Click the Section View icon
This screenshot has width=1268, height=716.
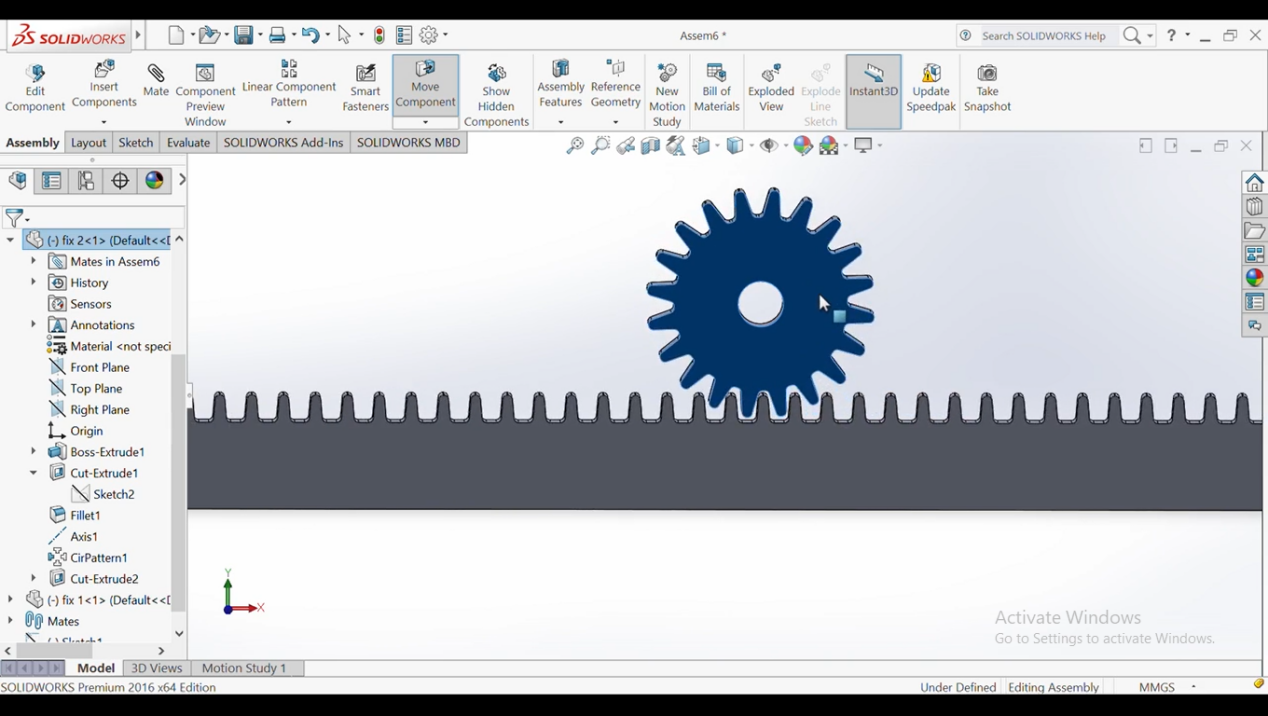click(651, 146)
